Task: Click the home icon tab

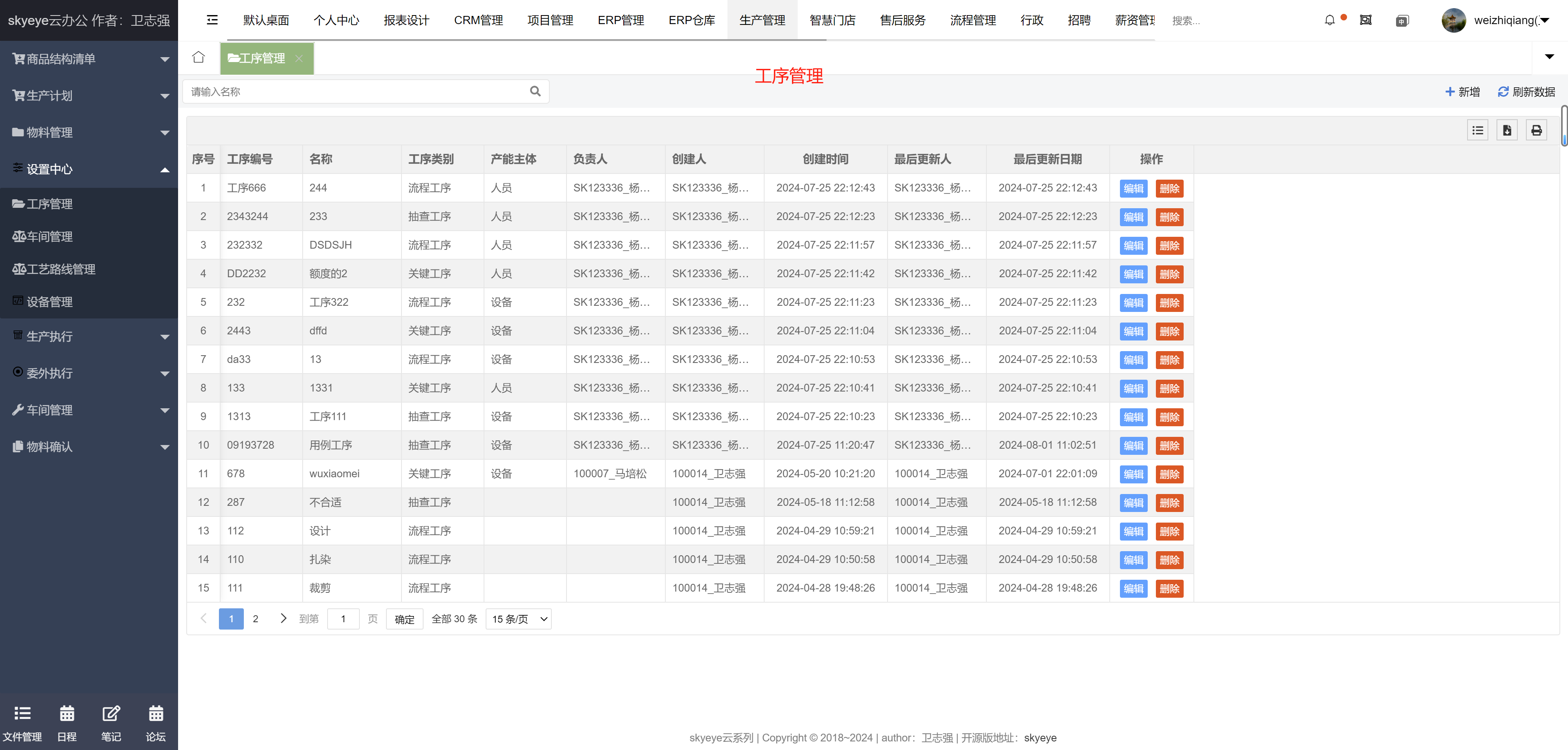Action: [x=199, y=58]
